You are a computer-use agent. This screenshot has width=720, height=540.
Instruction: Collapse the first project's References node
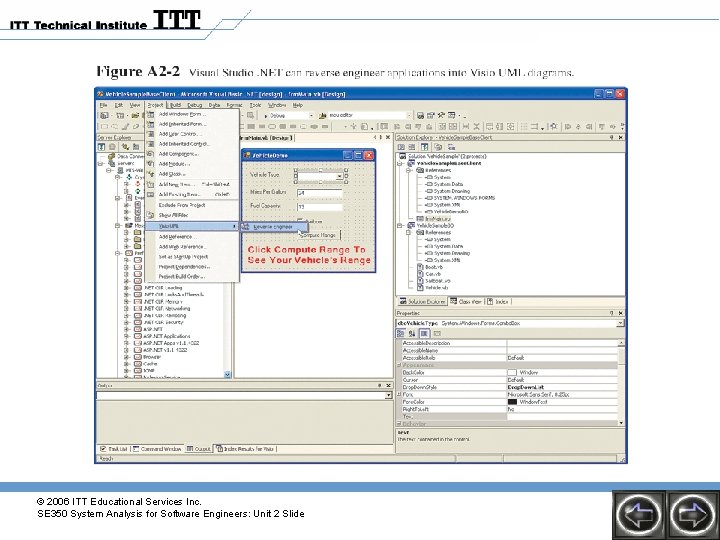408,170
